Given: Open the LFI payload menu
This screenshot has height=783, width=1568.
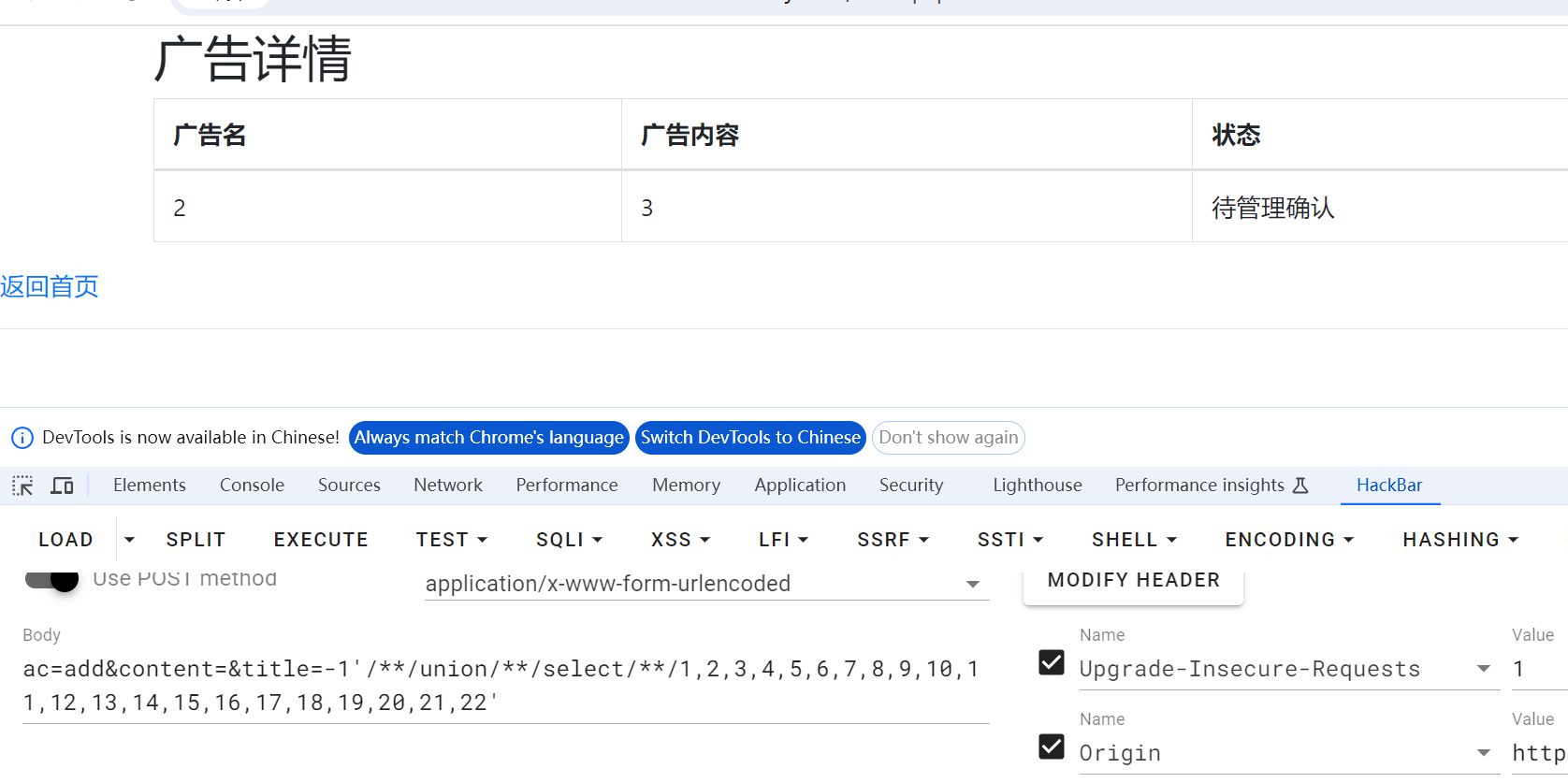Looking at the screenshot, I should click(x=783, y=540).
